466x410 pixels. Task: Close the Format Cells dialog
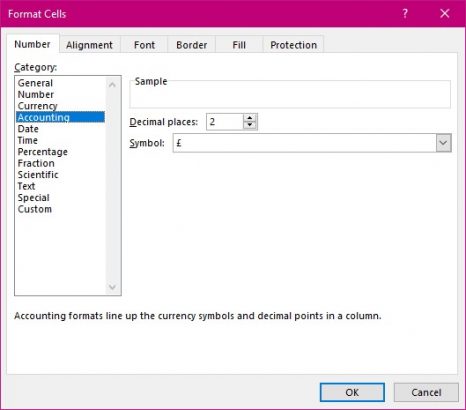445,14
